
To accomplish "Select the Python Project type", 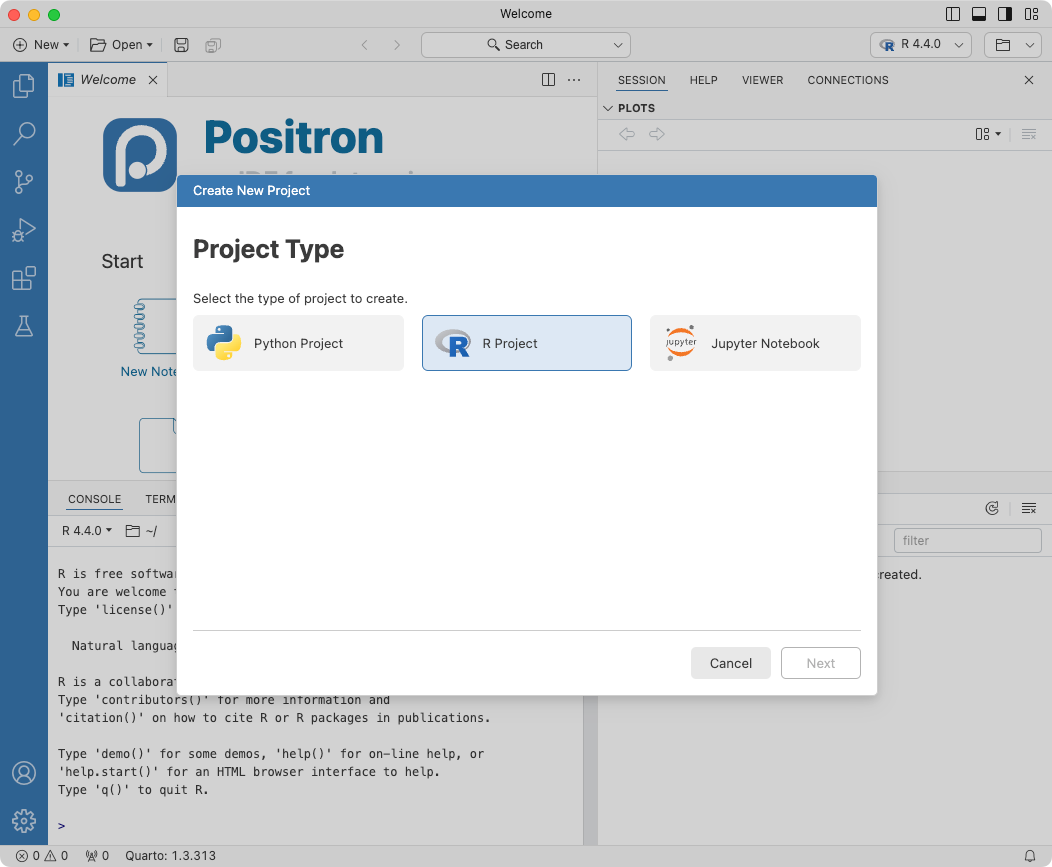I will click(x=297, y=343).
